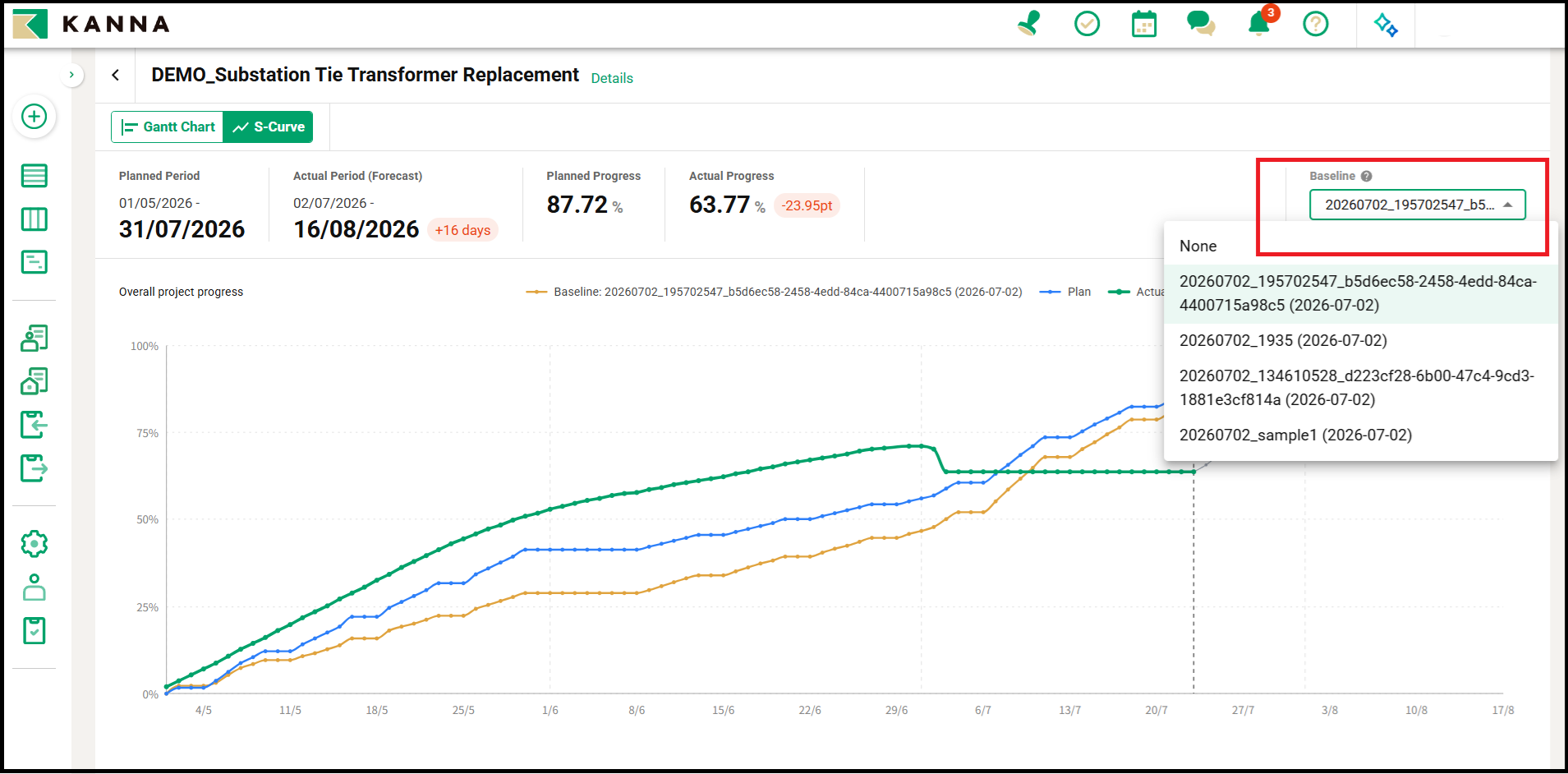This screenshot has width=1568, height=774.
Task: Open the settings gear in sidebar
Action: click(34, 543)
